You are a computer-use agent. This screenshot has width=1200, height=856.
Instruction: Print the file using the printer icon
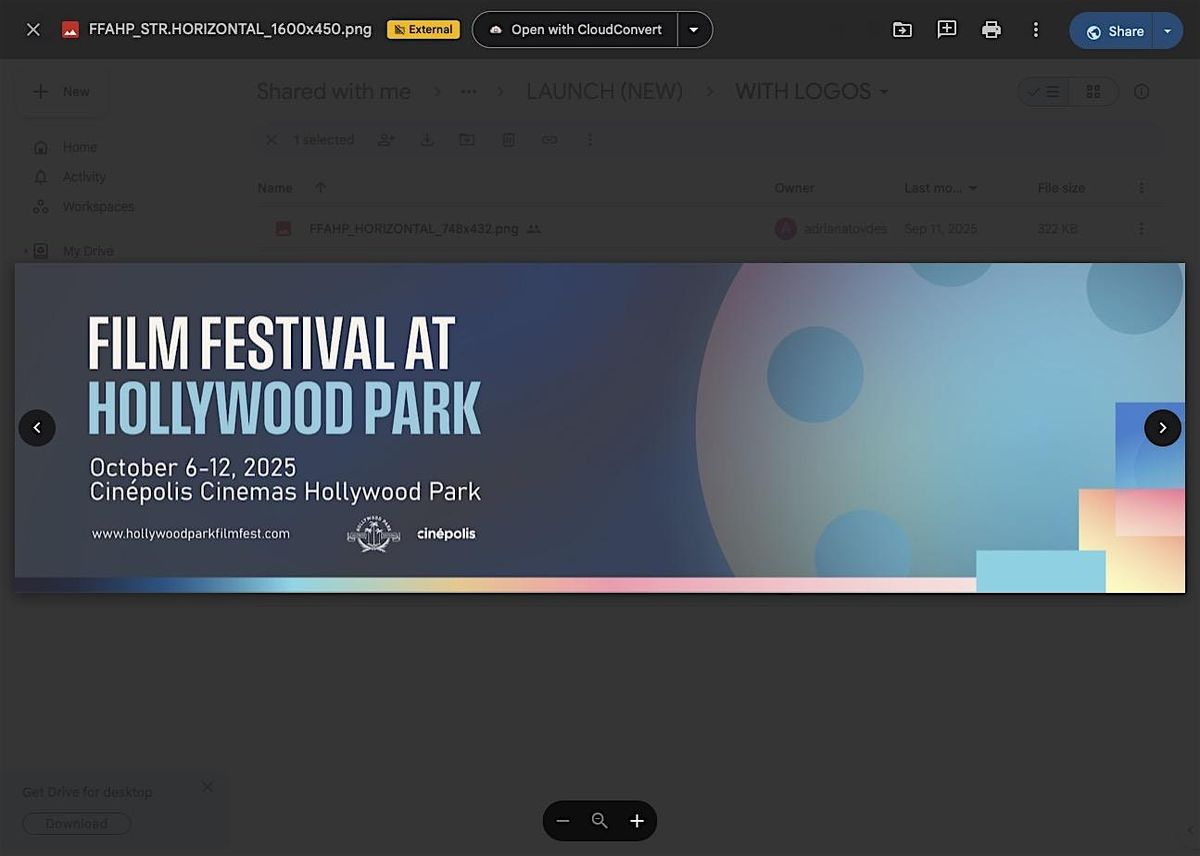click(991, 30)
